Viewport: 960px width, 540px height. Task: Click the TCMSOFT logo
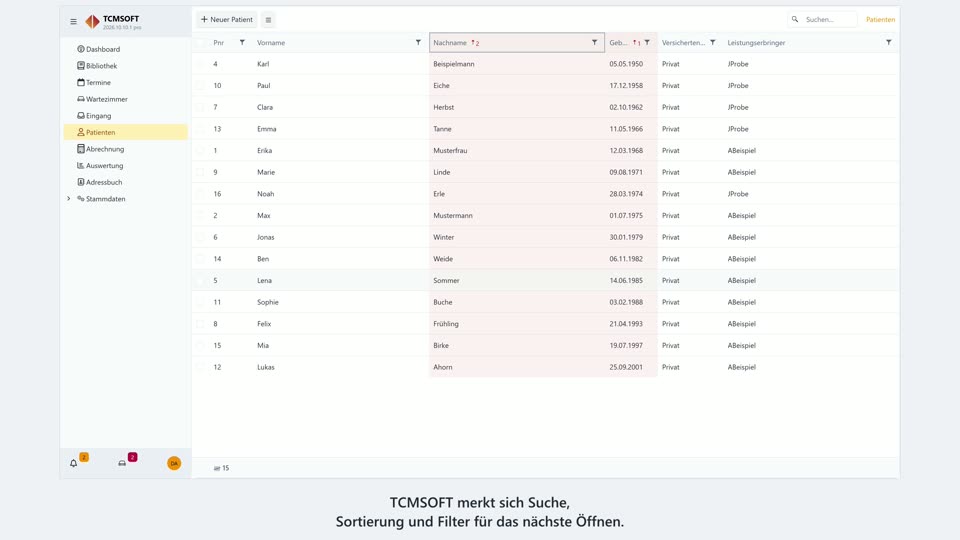(92, 22)
